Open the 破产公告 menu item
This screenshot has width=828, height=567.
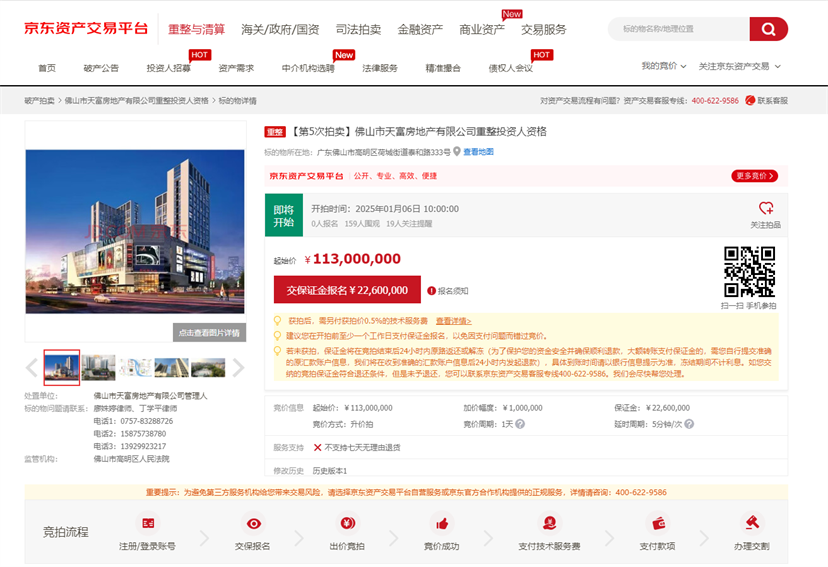[101, 68]
